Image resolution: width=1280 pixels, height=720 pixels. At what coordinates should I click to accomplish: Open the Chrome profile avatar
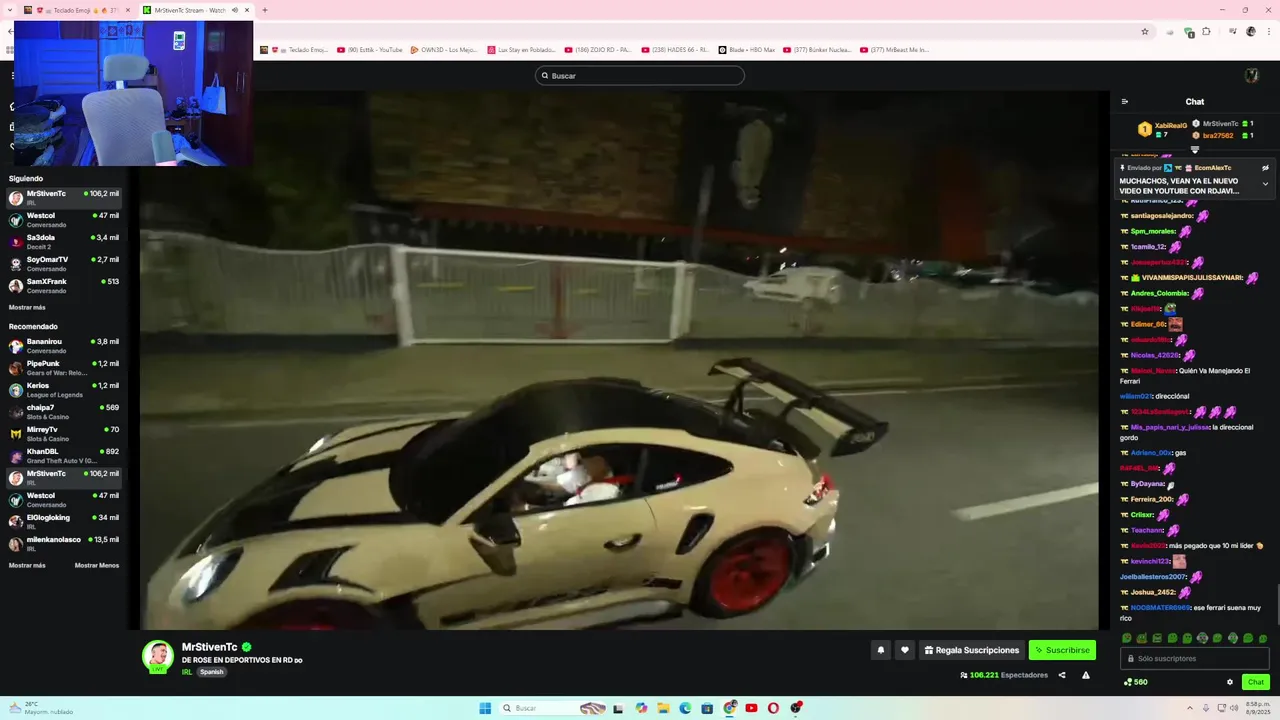(1250, 31)
